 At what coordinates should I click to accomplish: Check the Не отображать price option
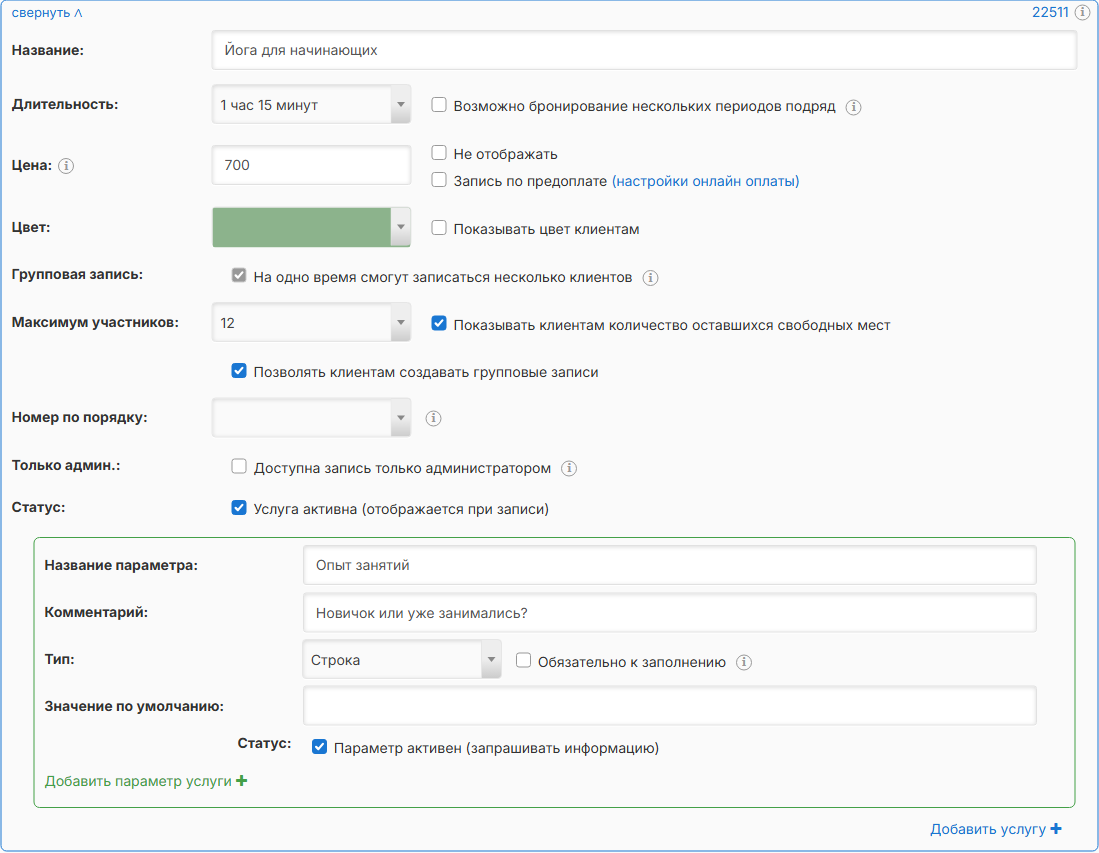[x=439, y=153]
